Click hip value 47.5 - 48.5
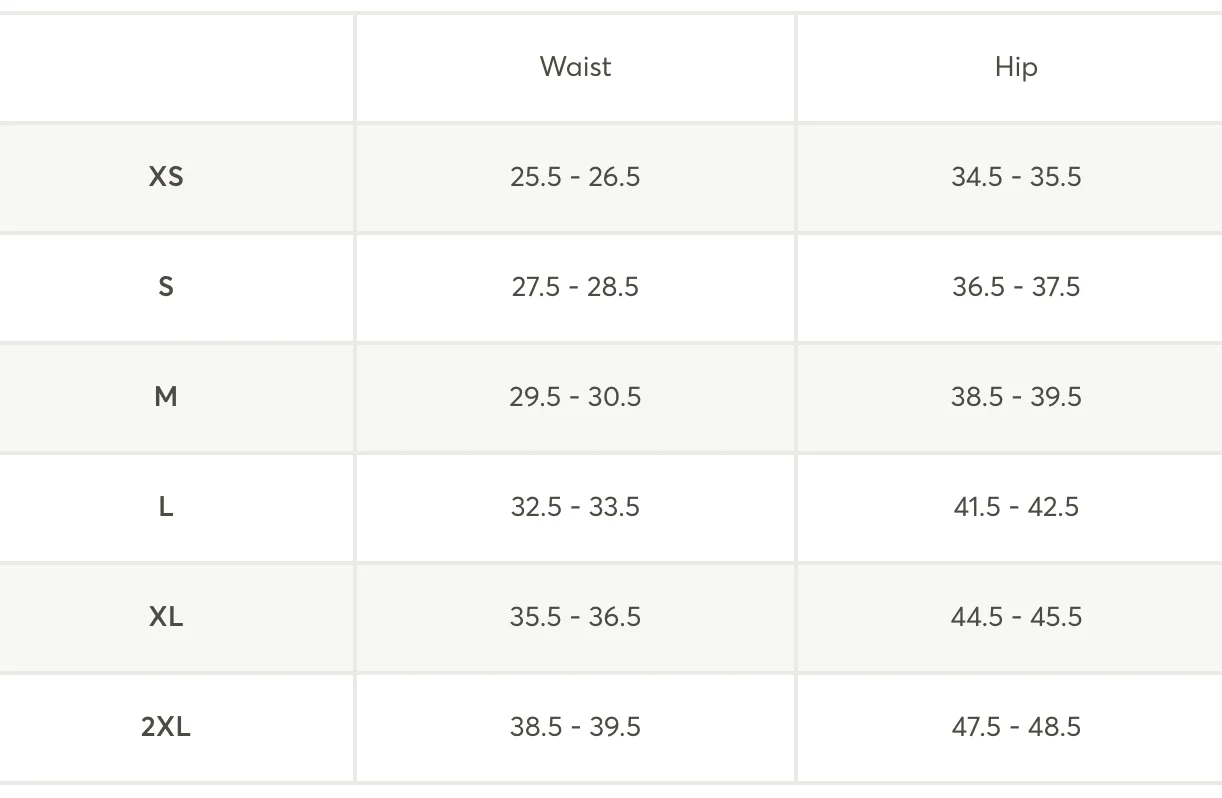 pos(1016,727)
